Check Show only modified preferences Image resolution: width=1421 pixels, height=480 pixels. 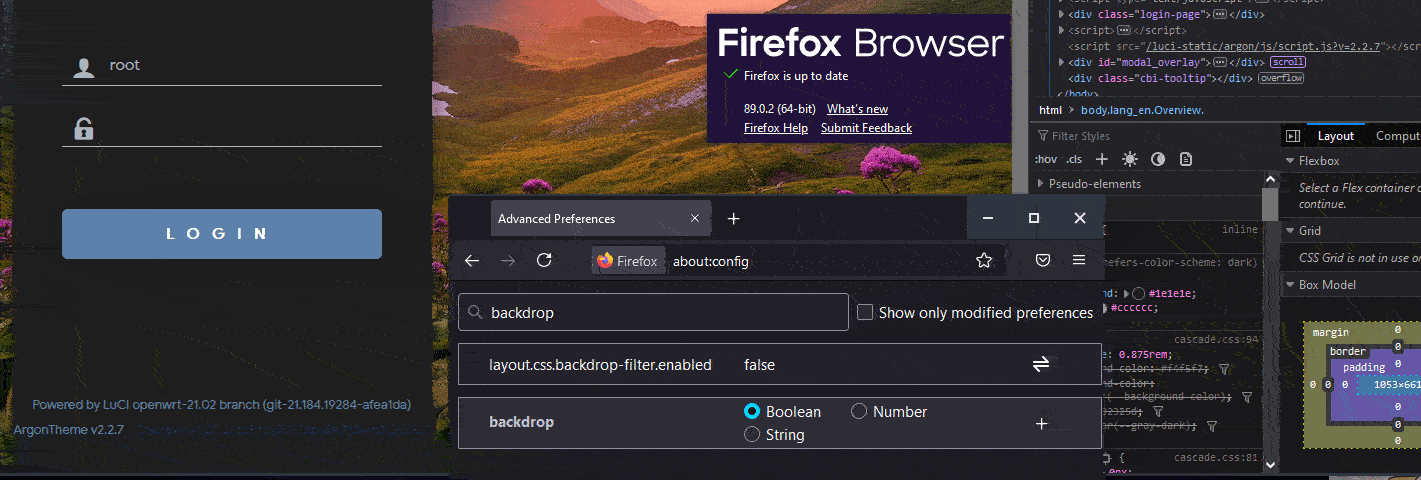(x=866, y=312)
